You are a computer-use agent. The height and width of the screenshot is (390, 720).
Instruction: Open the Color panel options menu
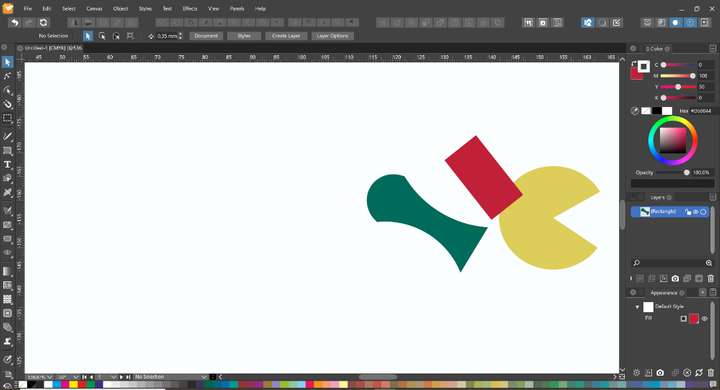pyautogui.click(x=712, y=48)
